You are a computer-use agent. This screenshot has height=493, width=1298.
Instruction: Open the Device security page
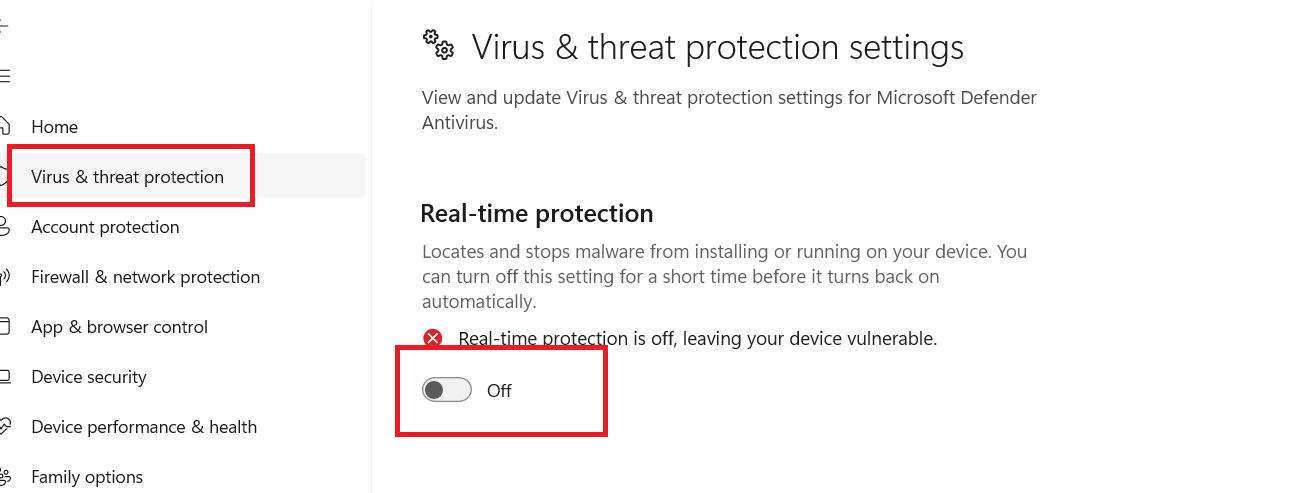(x=89, y=377)
